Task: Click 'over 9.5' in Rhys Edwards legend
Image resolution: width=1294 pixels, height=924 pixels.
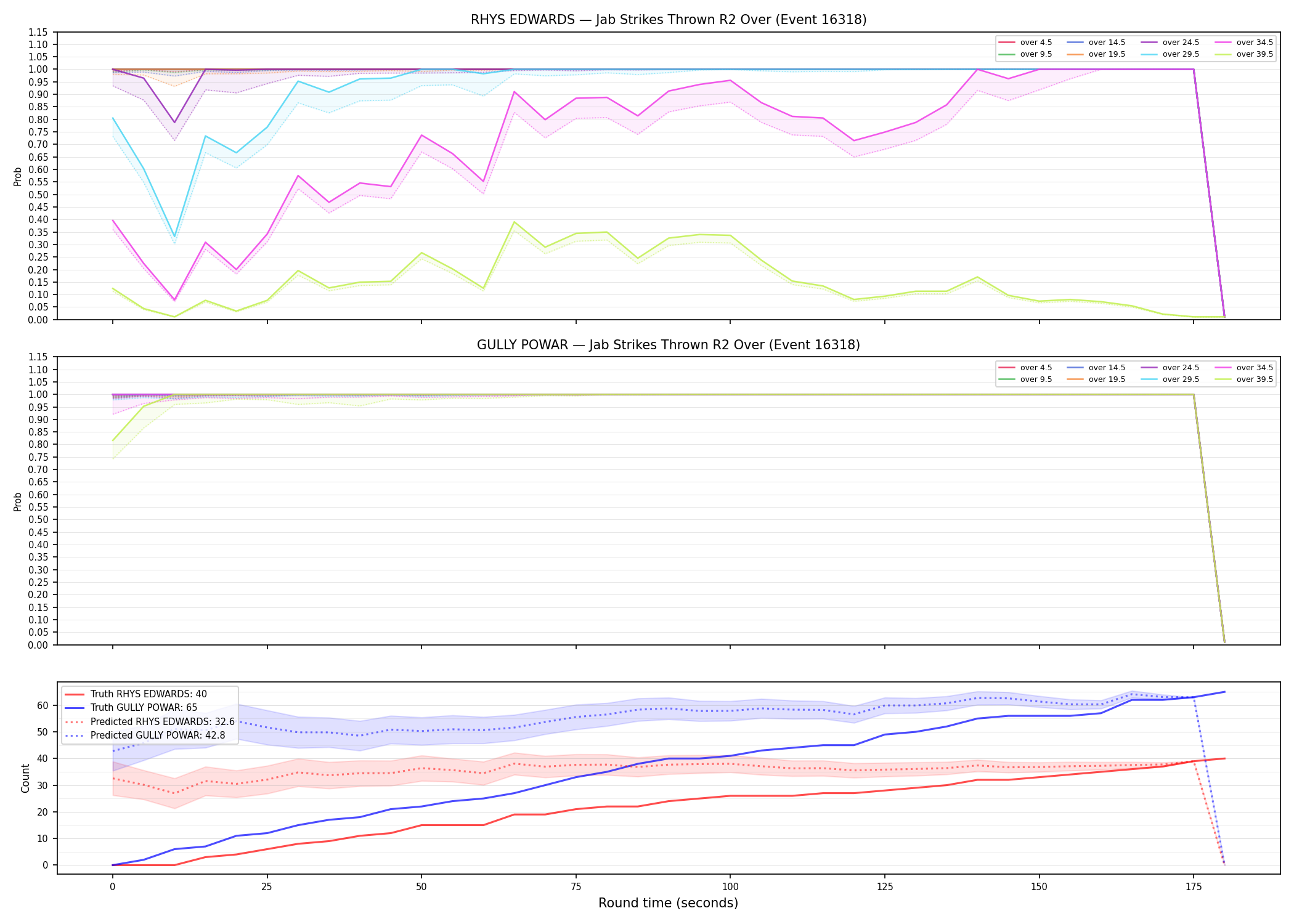Action: 1025,54
